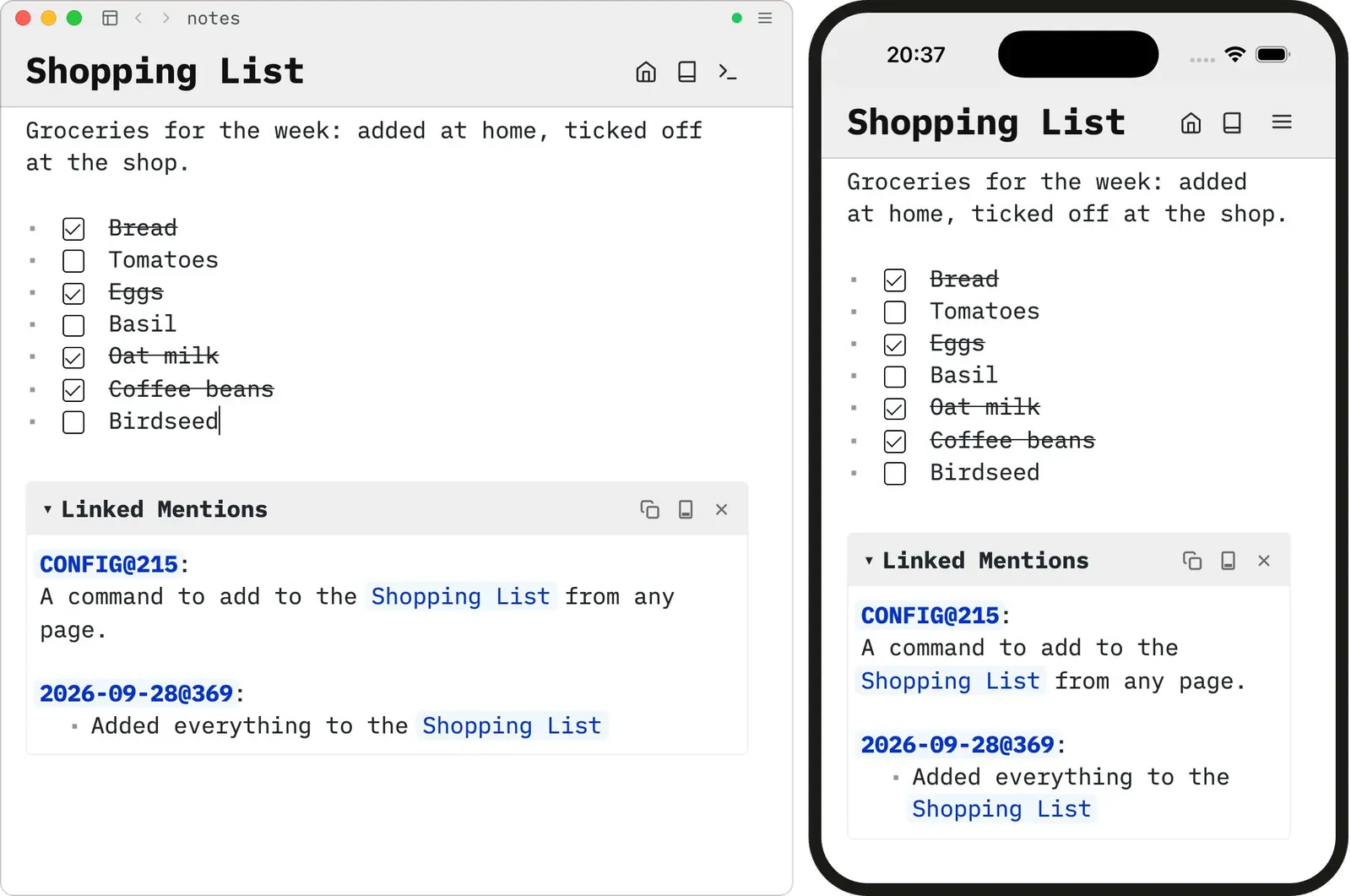Screen dimensions: 1351x896
Task: Close Linked Mentions panel in desktop window
Action: (721, 509)
